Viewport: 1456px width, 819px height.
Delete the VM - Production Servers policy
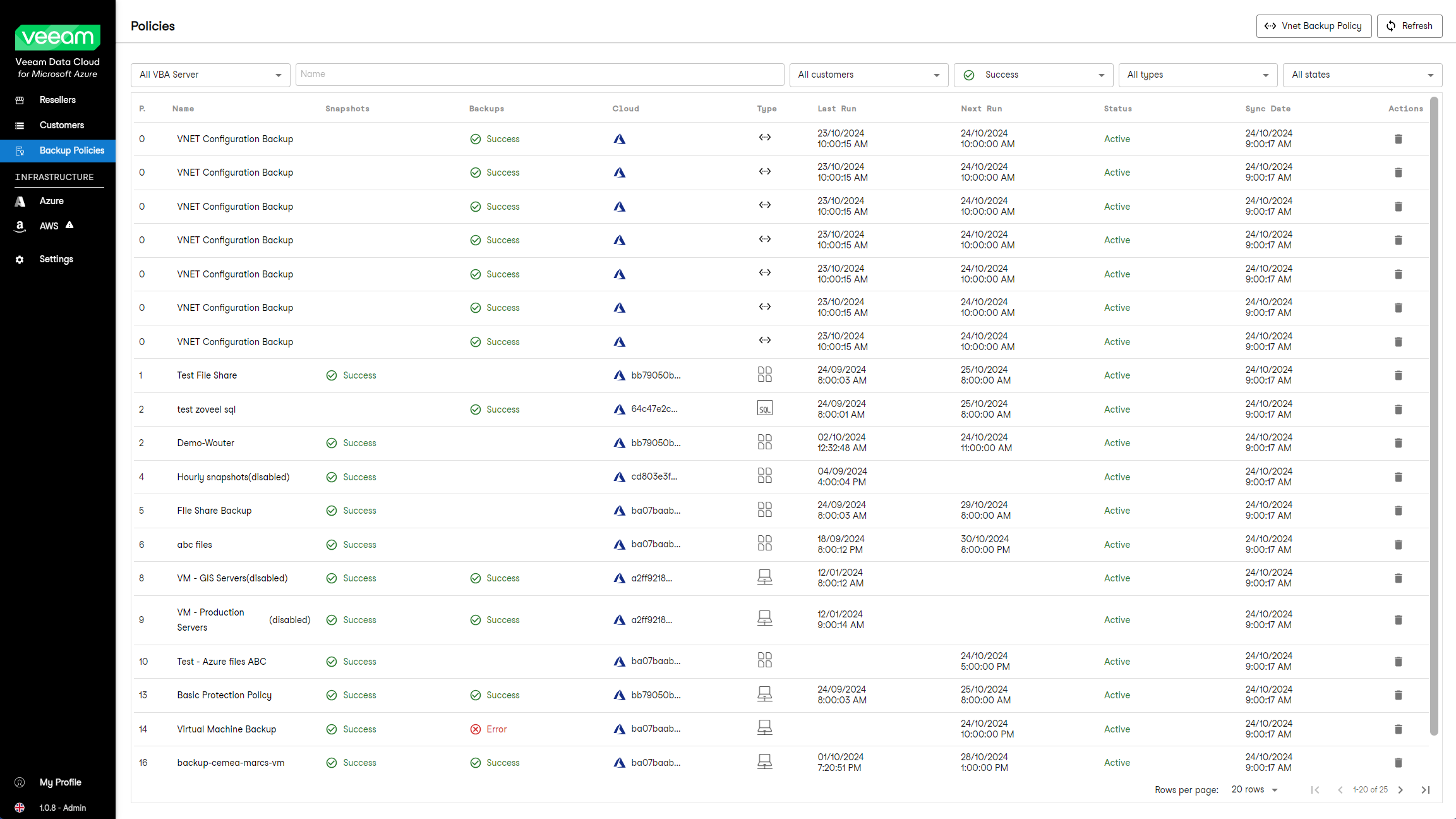click(x=1398, y=620)
